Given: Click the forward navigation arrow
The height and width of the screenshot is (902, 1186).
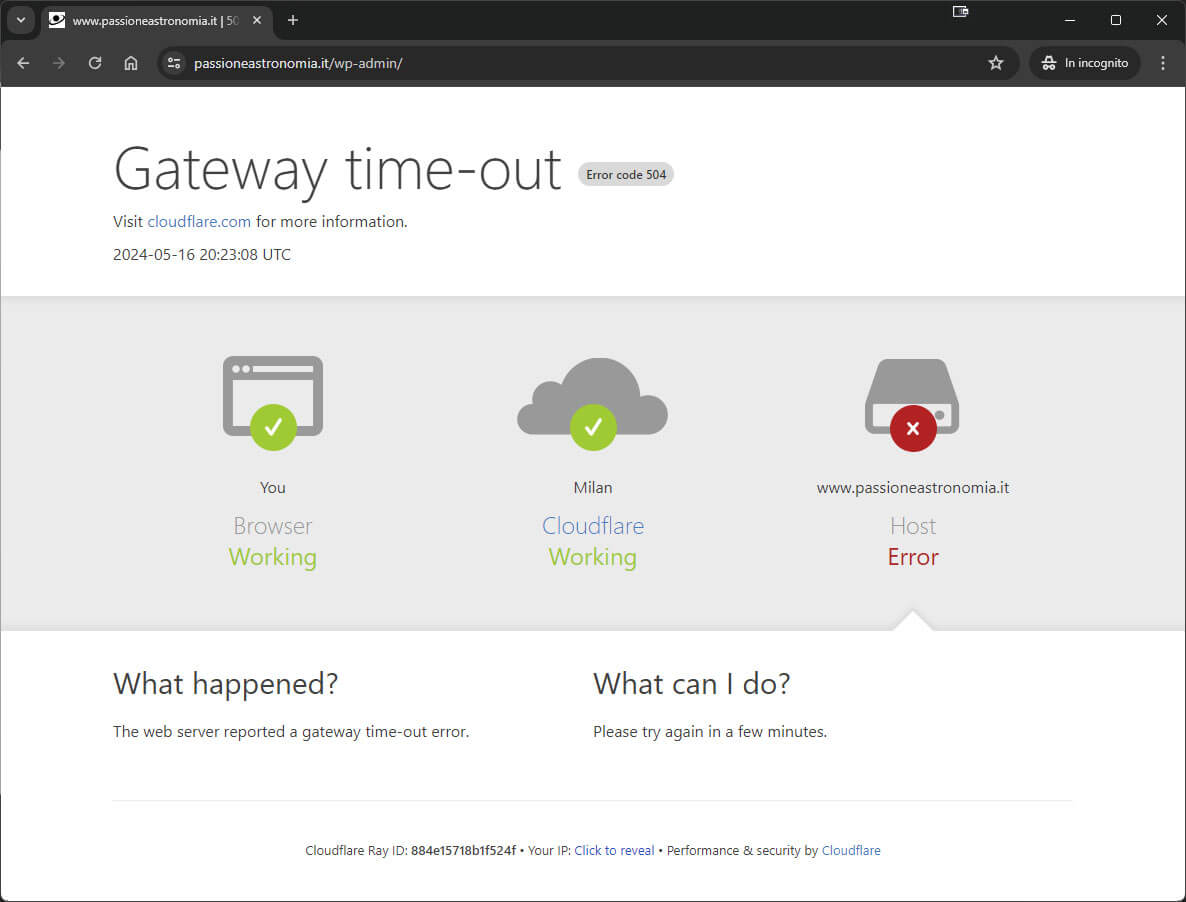Looking at the screenshot, I should pyautogui.click(x=59, y=64).
